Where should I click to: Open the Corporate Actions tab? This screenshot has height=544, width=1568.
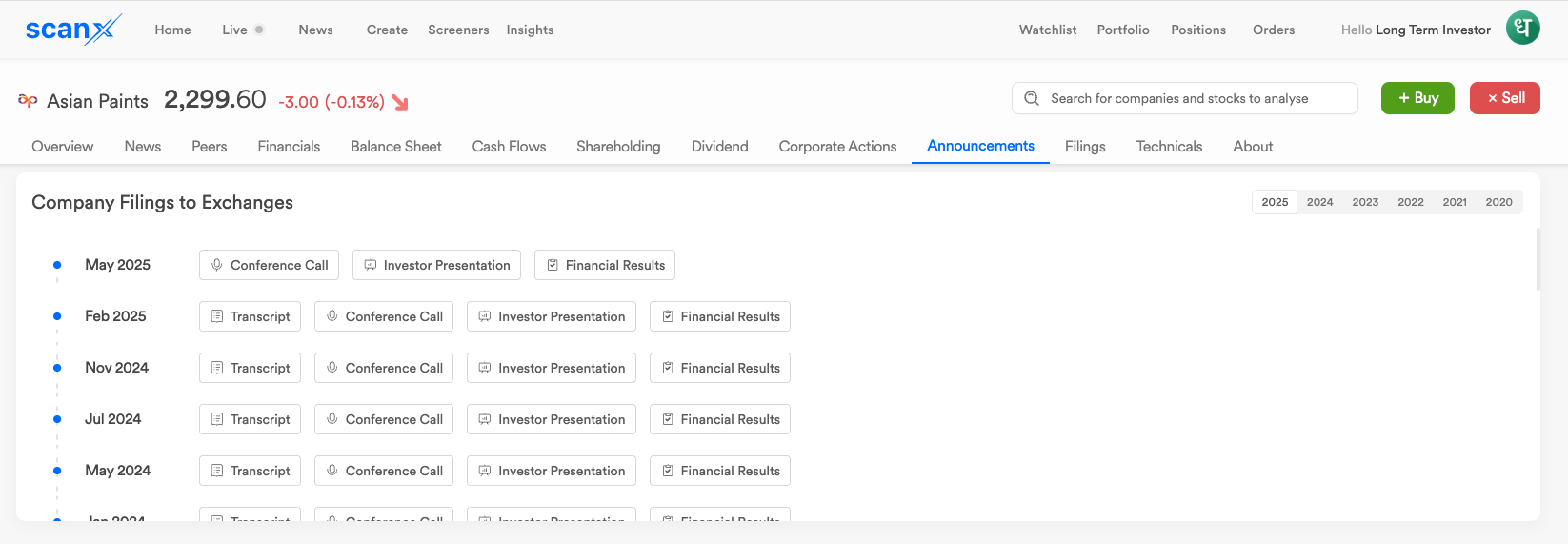tap(837, 147)
